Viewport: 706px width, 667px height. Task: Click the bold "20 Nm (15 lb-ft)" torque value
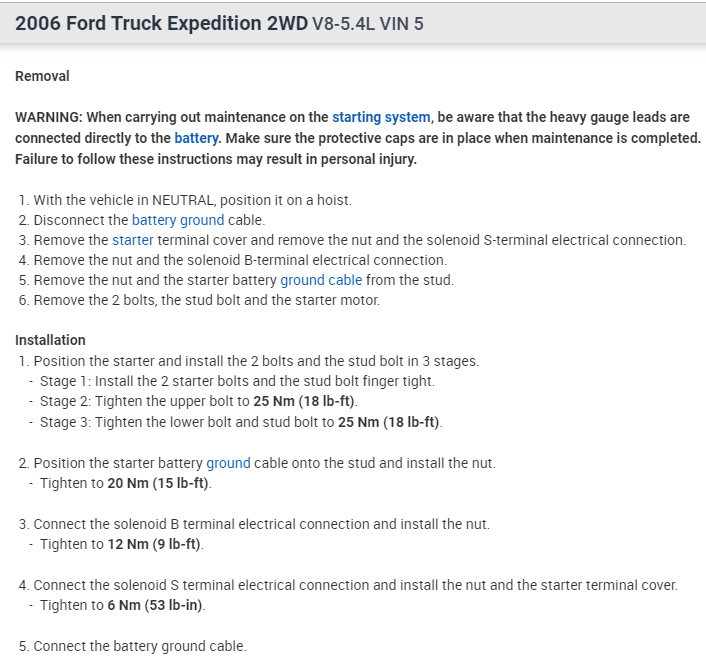coord(158,483)
